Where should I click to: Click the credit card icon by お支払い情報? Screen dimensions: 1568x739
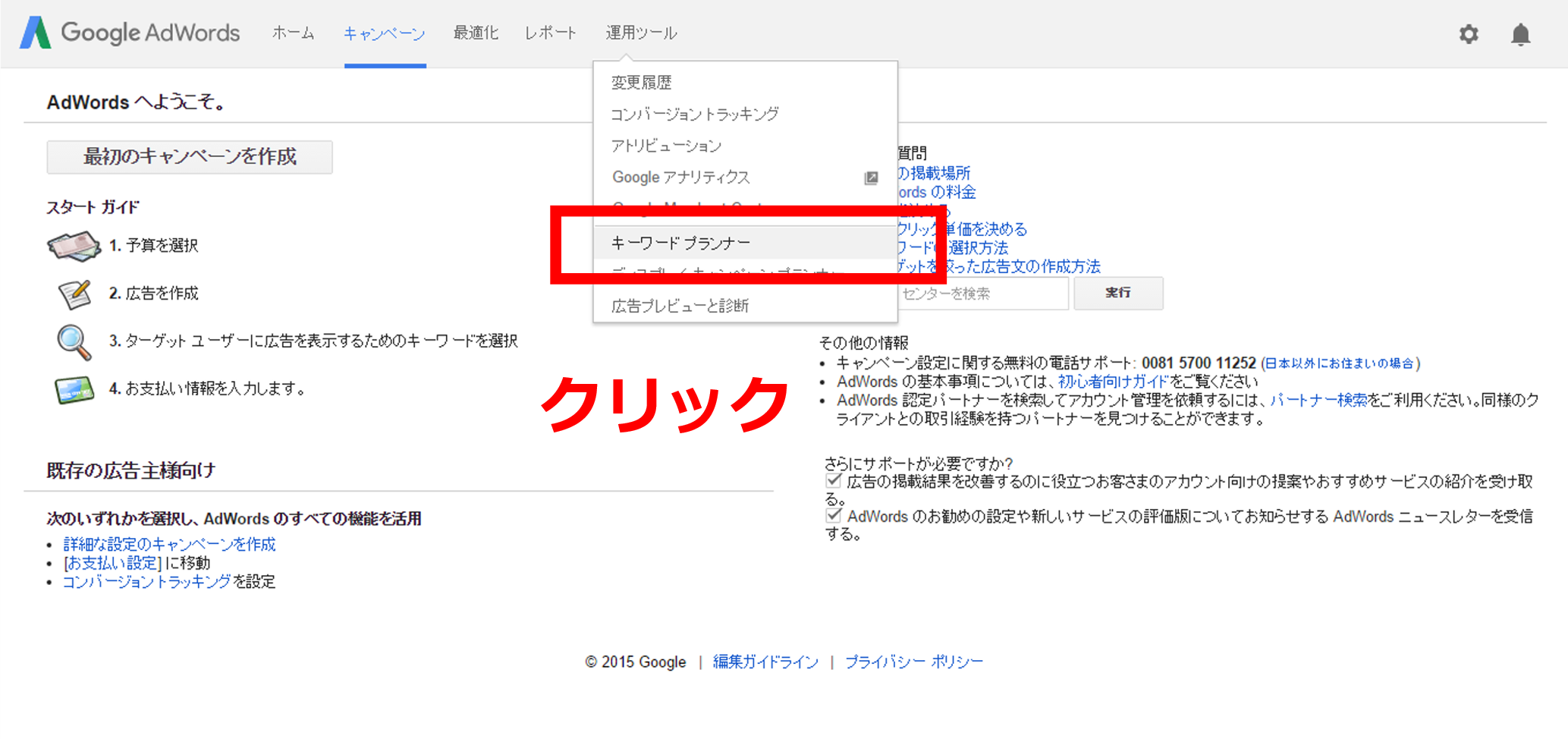(74, 390)
